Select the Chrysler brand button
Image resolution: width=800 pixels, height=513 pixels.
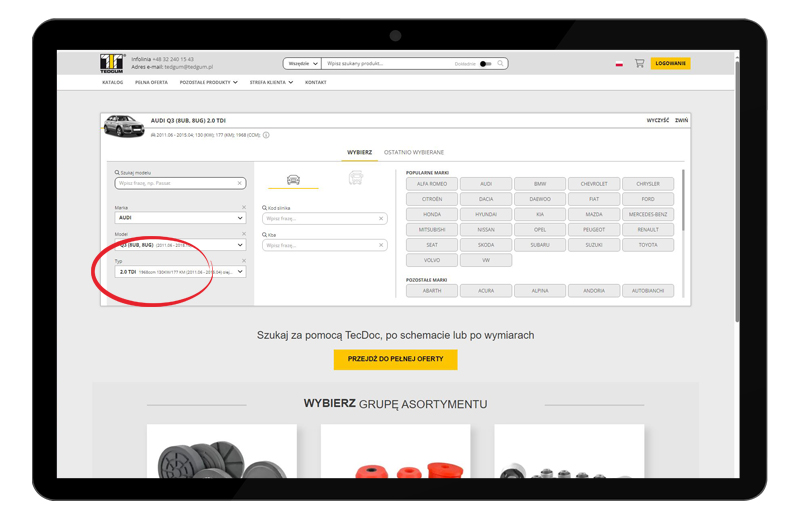(x=648, y=184)
